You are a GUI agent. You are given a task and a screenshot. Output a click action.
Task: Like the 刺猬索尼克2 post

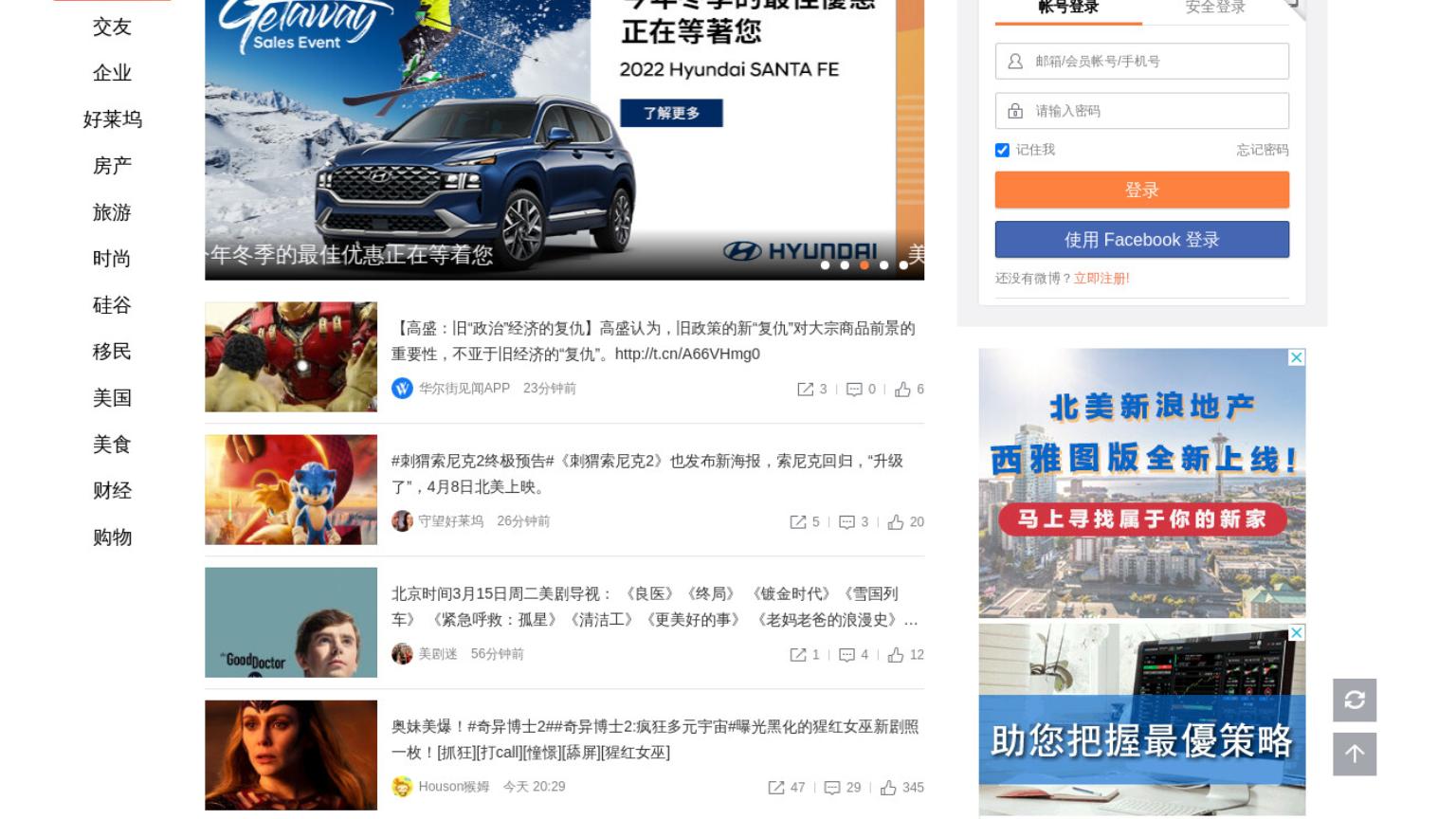tap(896, 521)
